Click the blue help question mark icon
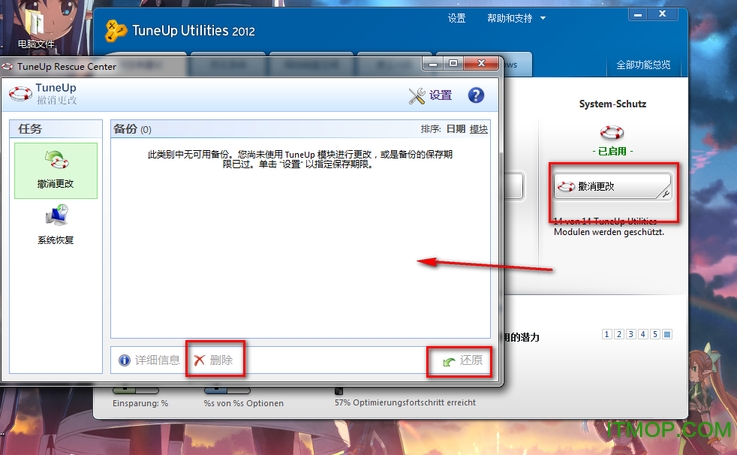 coord(476,95)
